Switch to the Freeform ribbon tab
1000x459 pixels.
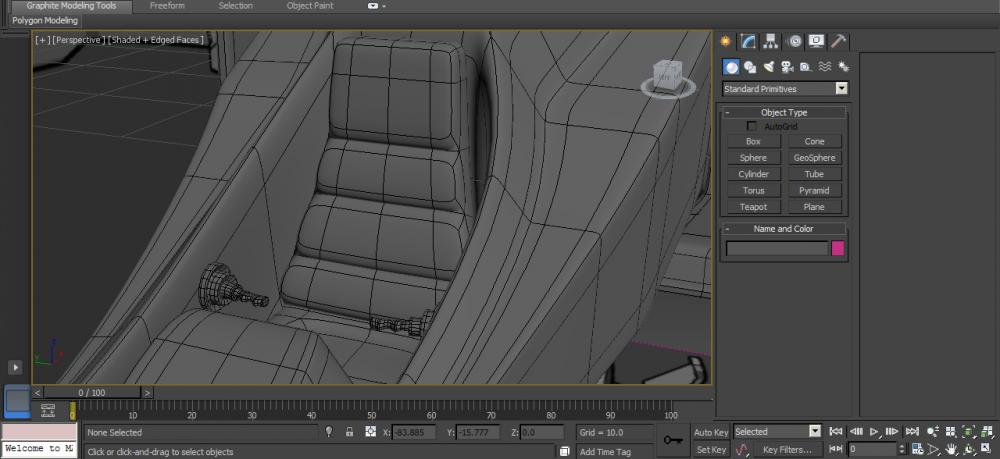(x=167, y=6)
